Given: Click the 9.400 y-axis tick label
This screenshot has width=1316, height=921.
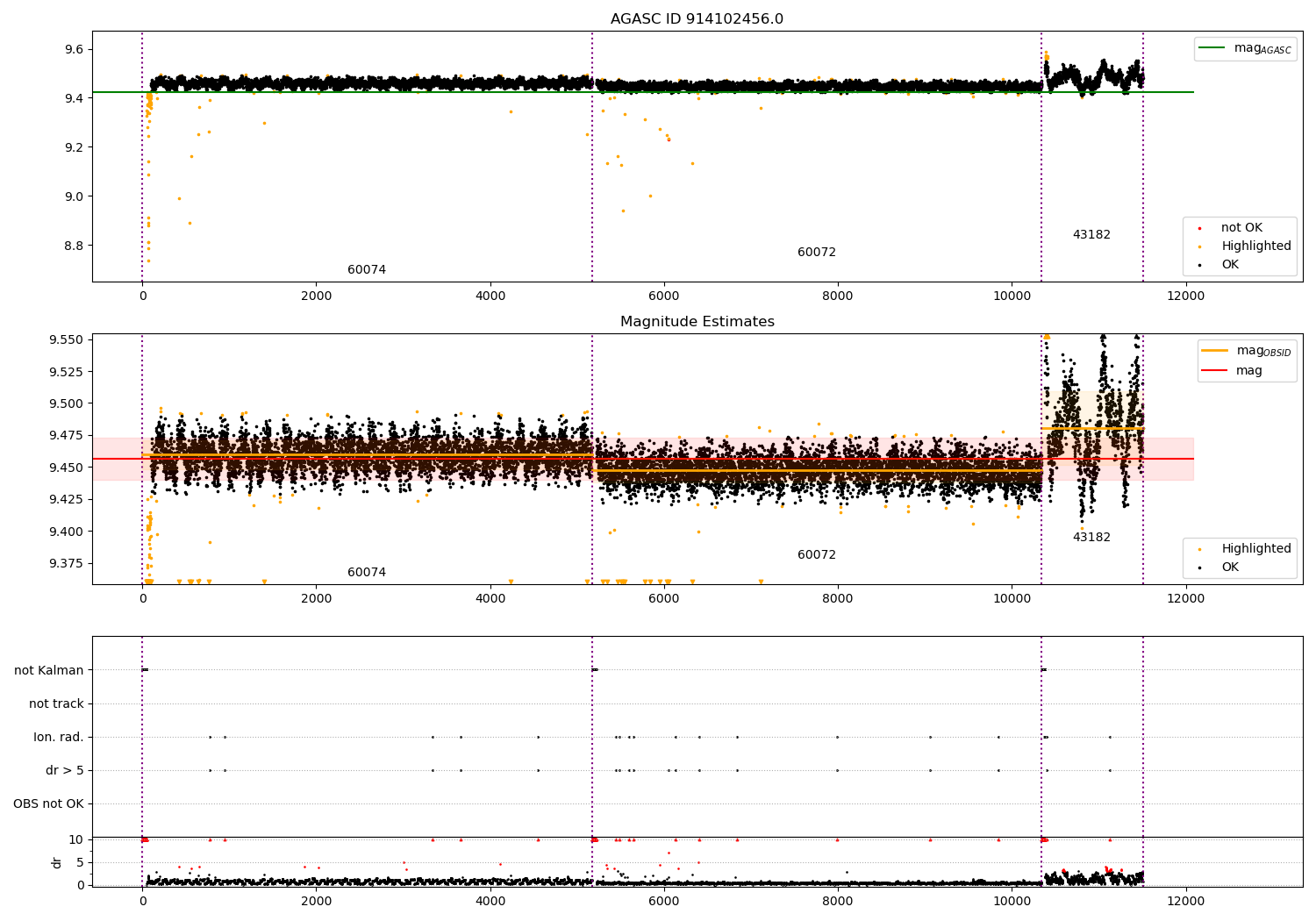Looking at the screenshot, I should coord(67,532).
